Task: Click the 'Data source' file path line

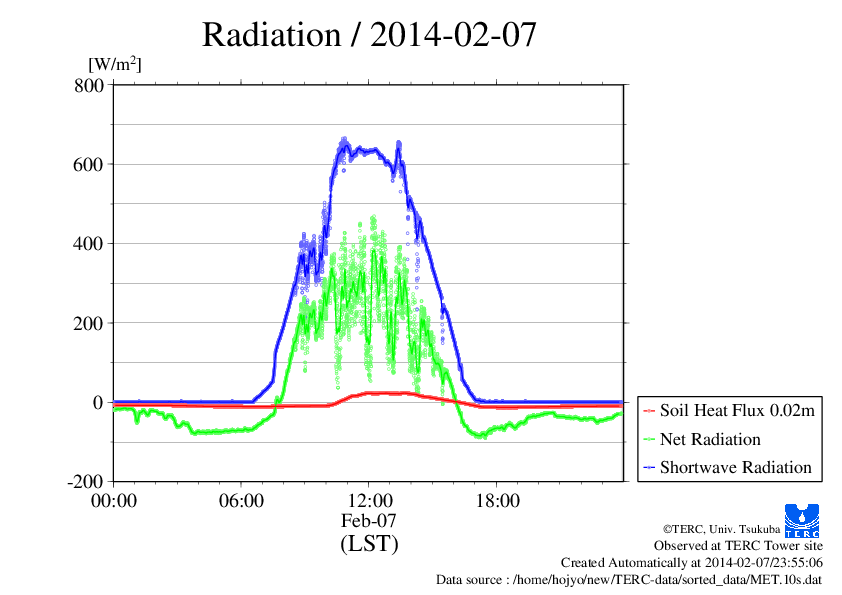Action: click(629, 580)
